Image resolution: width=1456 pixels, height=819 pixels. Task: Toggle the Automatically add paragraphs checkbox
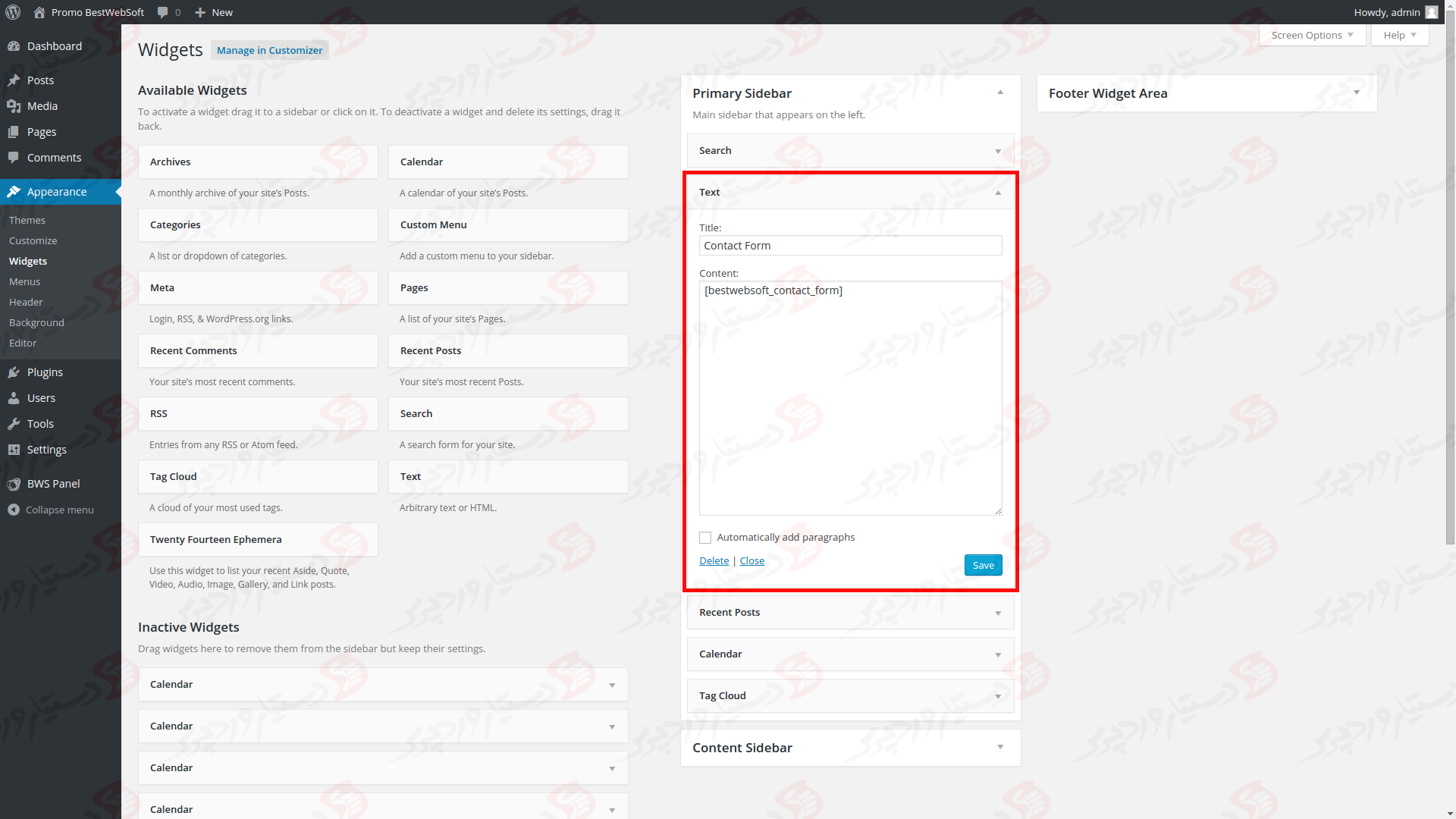(x=705, y=537)
